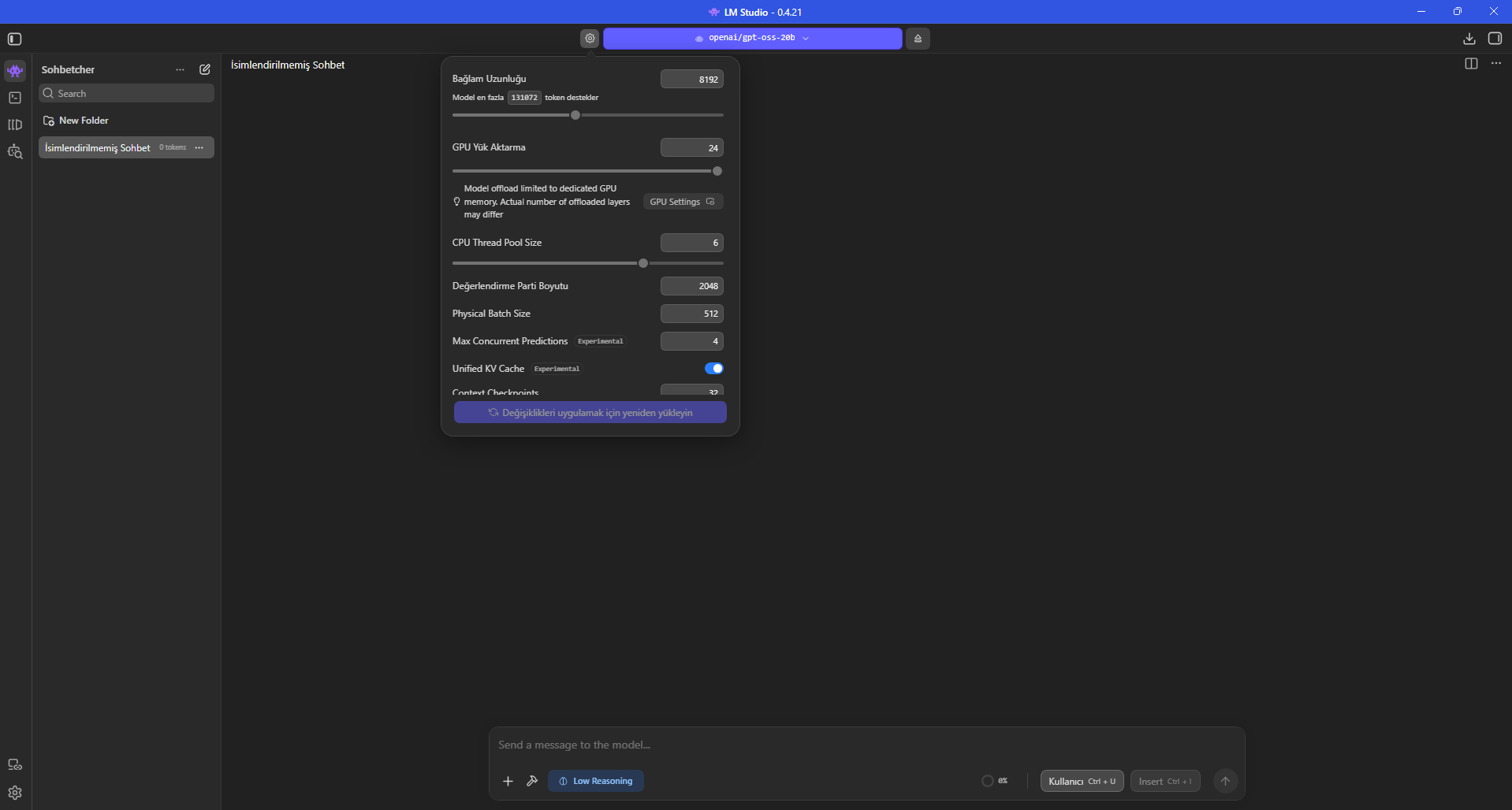This screenshot has width=1512, height=810.
Task: Open app settings gear in sidebar bottom
Action: (15, 793)
